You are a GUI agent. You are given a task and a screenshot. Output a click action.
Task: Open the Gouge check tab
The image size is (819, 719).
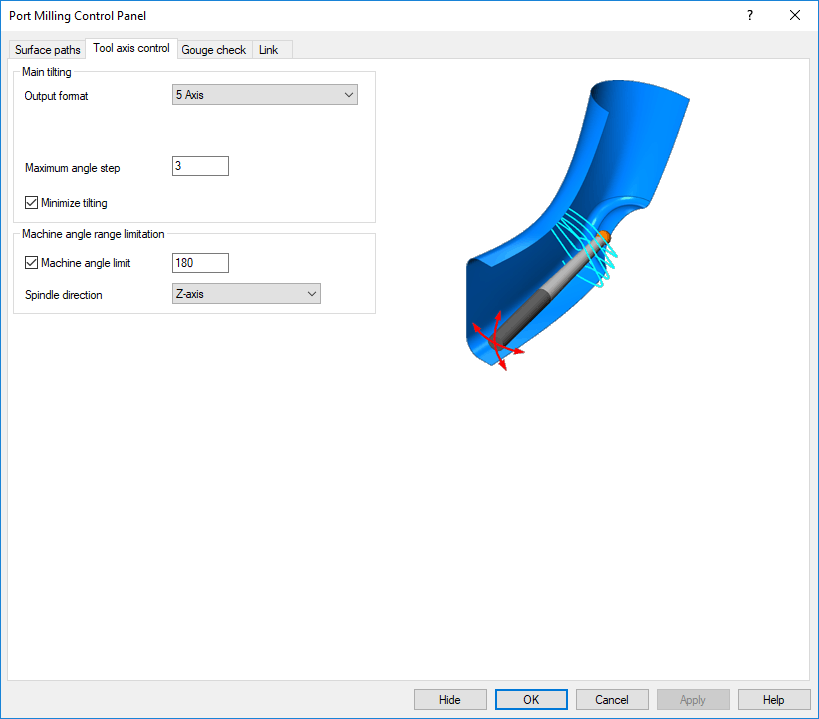pyautogui.click(x=213, y=50)
